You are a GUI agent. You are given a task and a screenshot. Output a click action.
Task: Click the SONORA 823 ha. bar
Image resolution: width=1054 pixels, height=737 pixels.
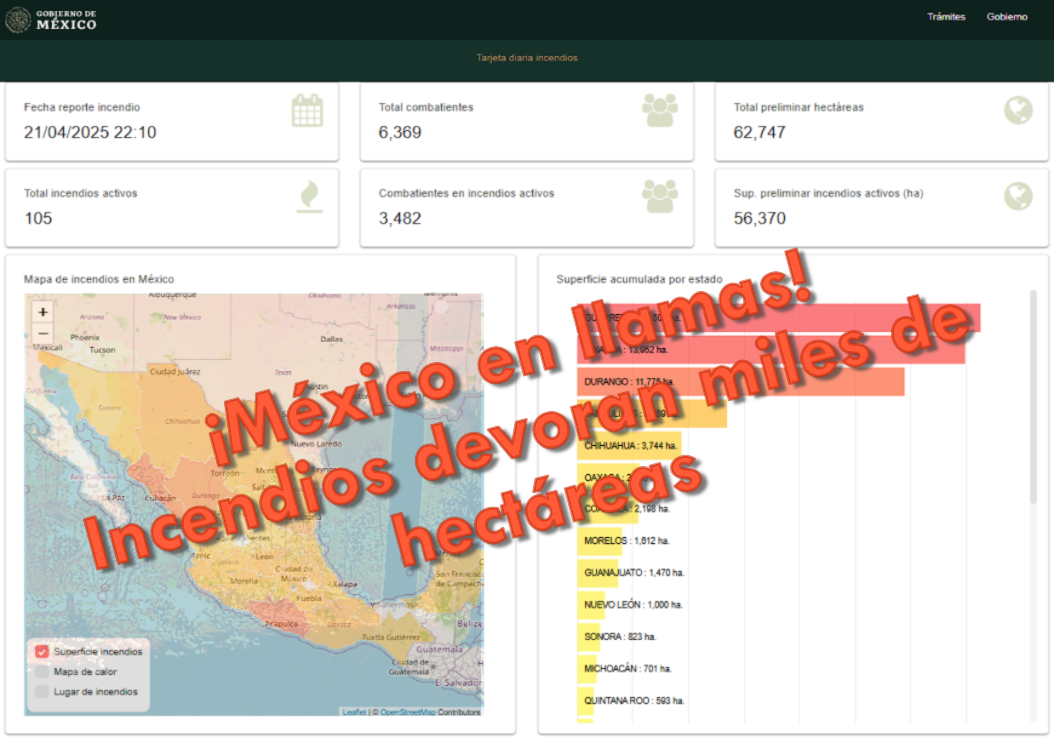(x=589, y=637)
